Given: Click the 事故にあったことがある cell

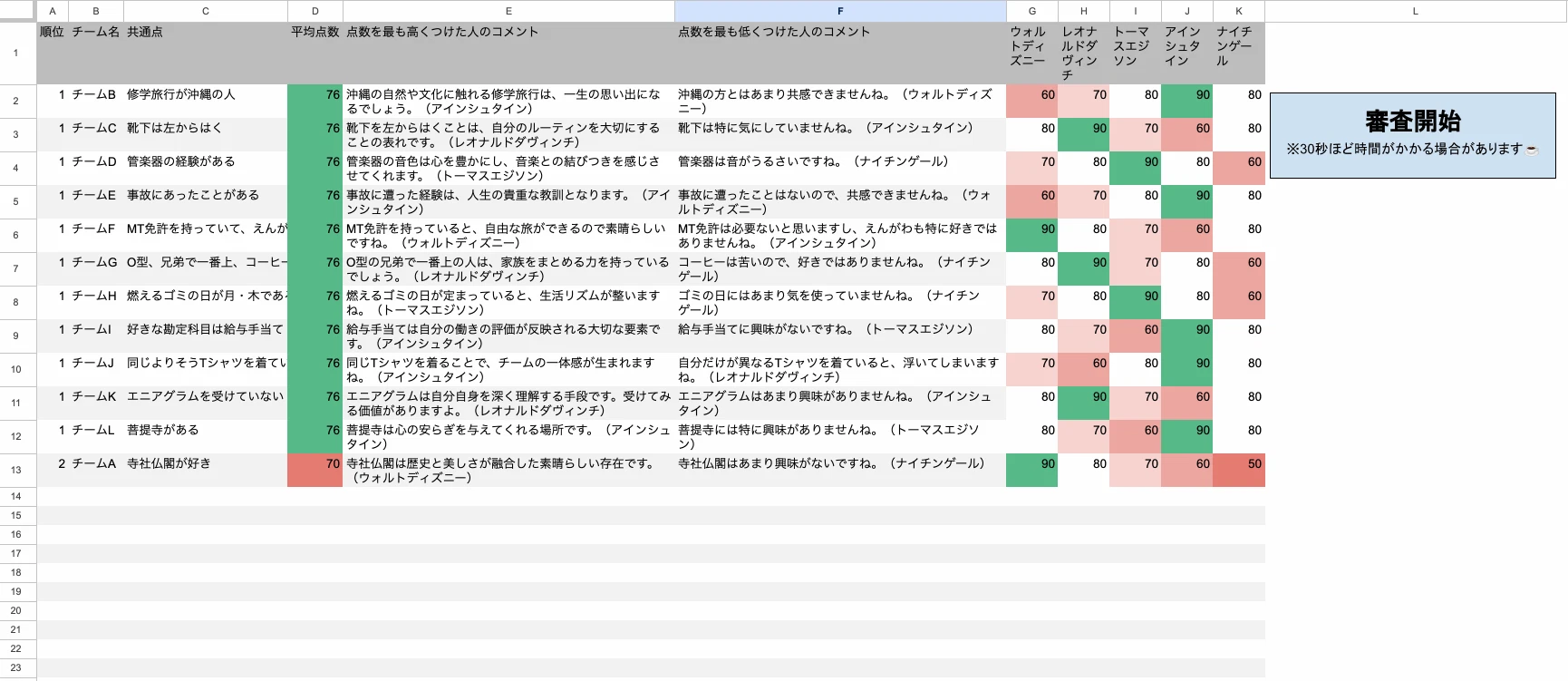Looking at the screenshot, I should pos(206,201).
